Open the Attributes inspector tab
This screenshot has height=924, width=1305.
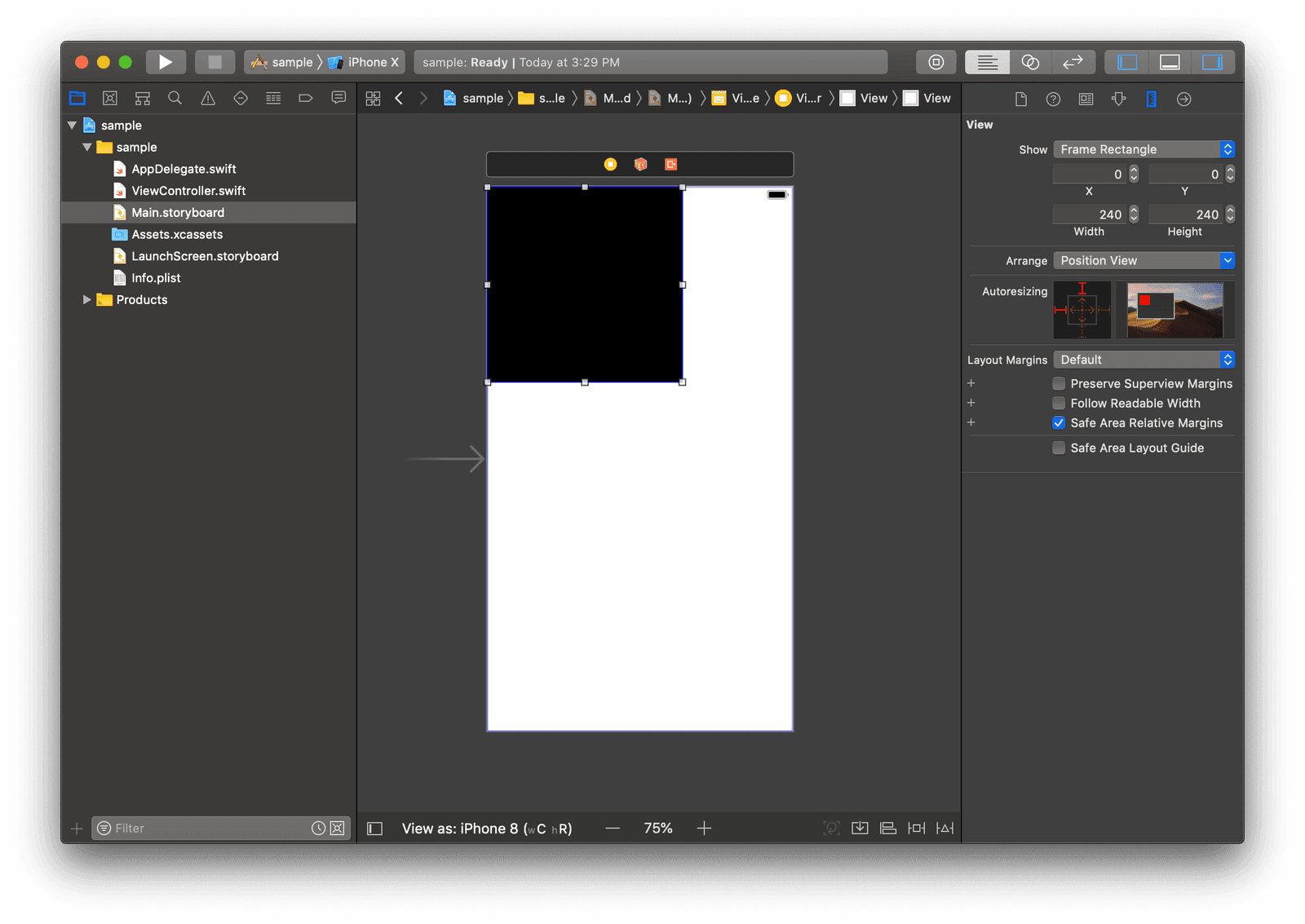coord(1118,99)
